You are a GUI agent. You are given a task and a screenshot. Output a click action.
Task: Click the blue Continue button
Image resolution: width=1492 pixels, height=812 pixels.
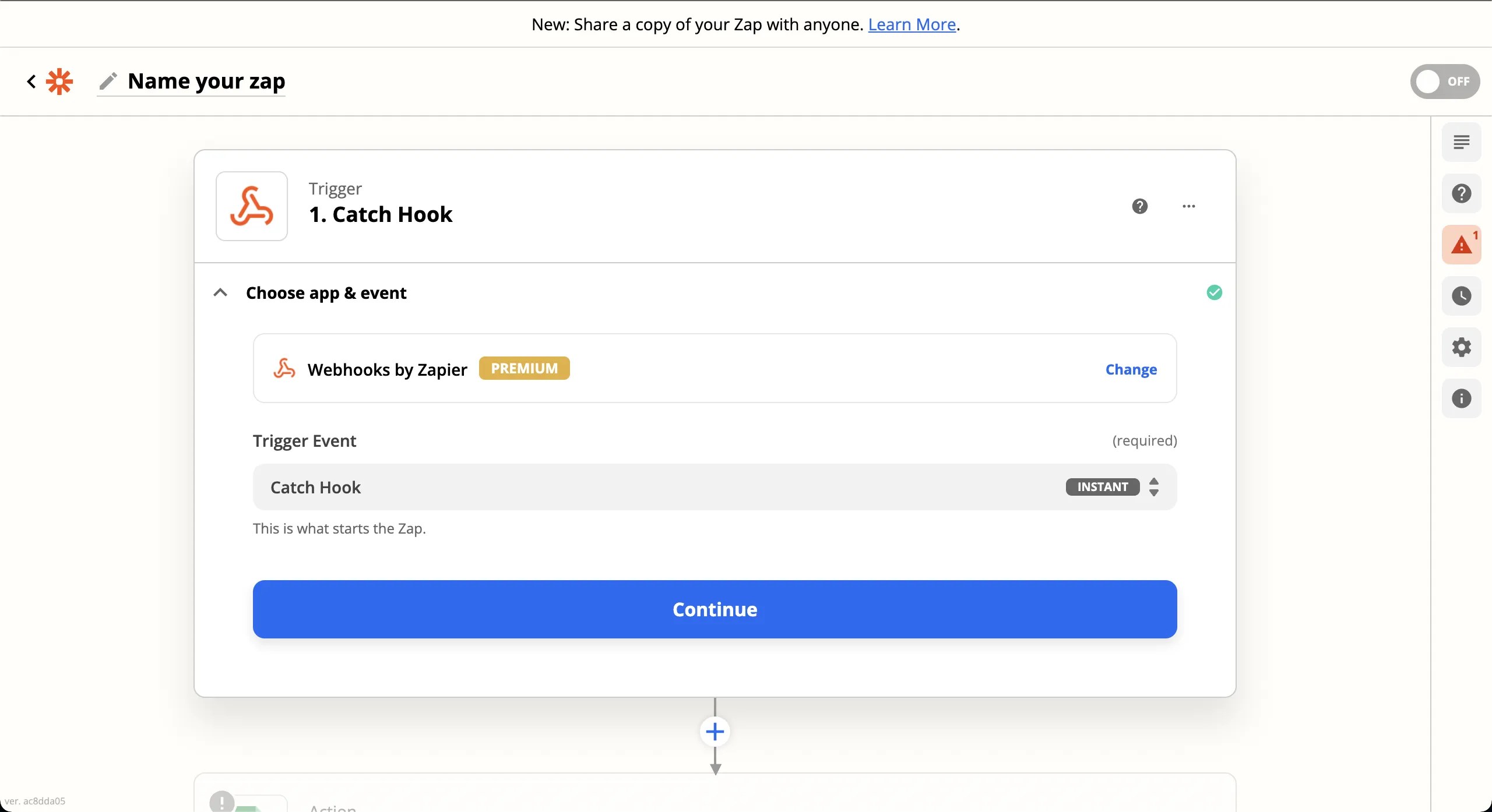pos(715,609)
